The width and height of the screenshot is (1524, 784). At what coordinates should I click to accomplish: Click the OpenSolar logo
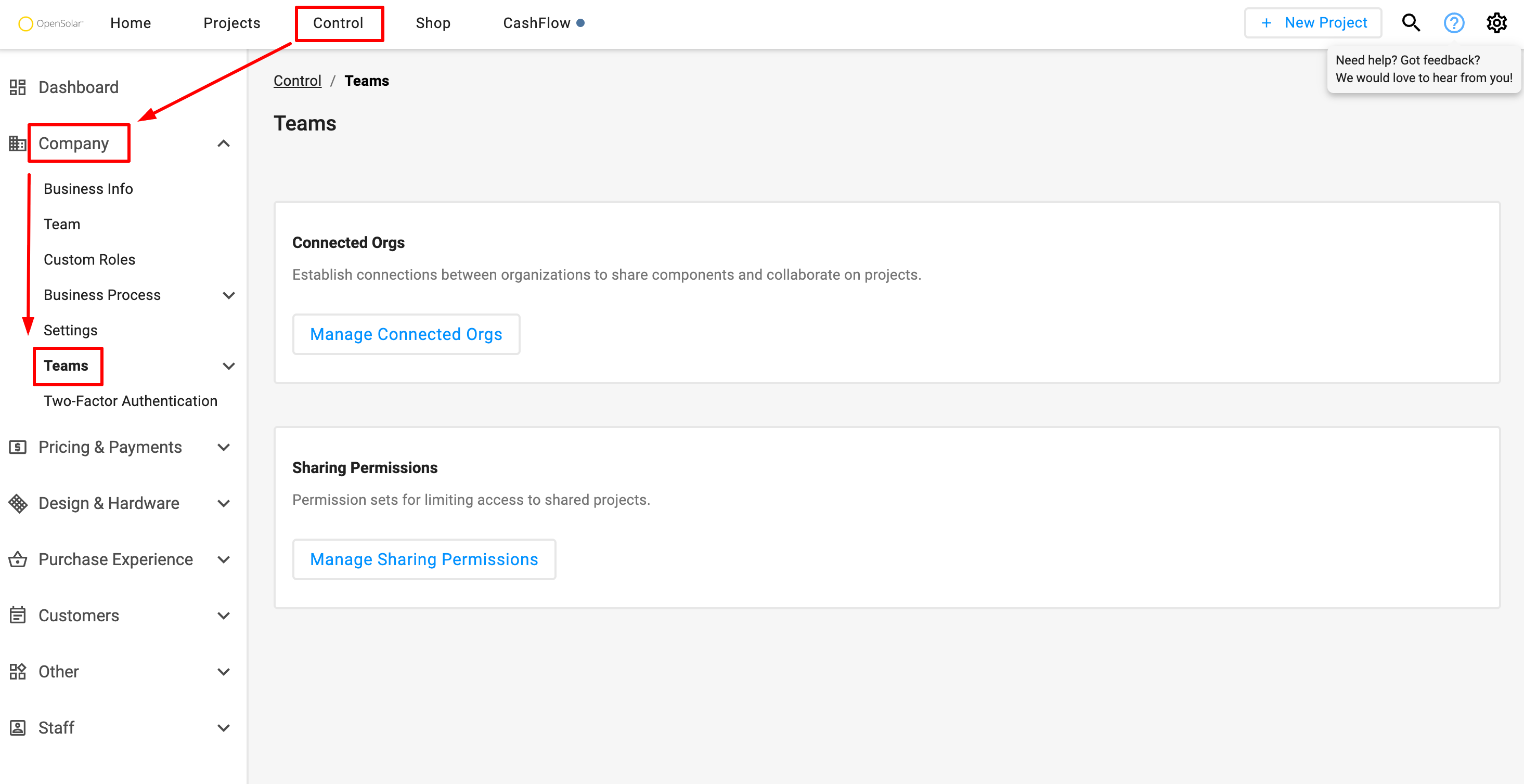click(x=51, y=23)
